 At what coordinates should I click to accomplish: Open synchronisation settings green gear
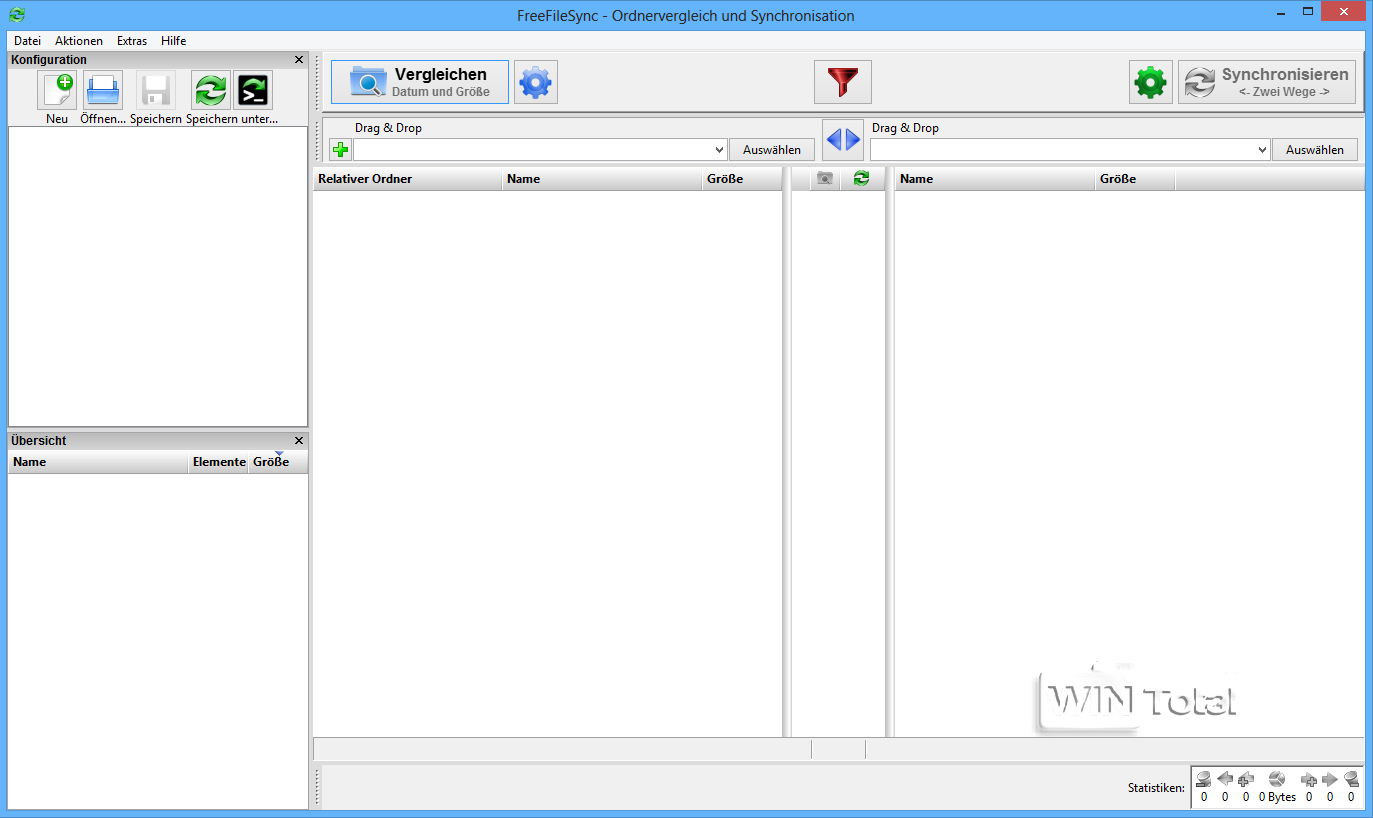point(1151,82)
